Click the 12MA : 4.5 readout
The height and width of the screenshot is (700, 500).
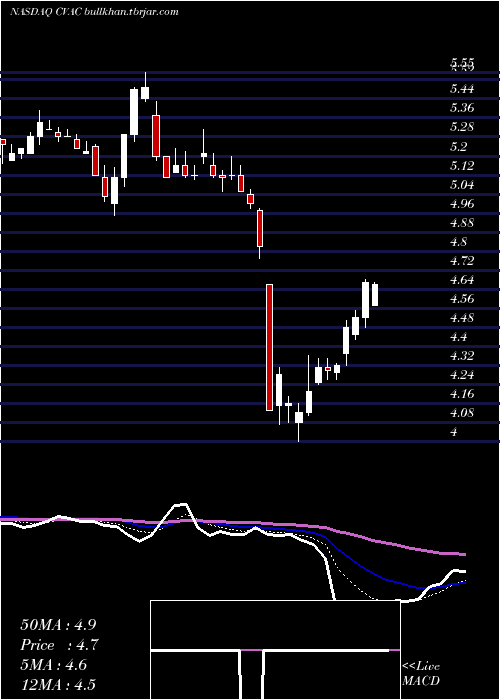tap(58, 685)
